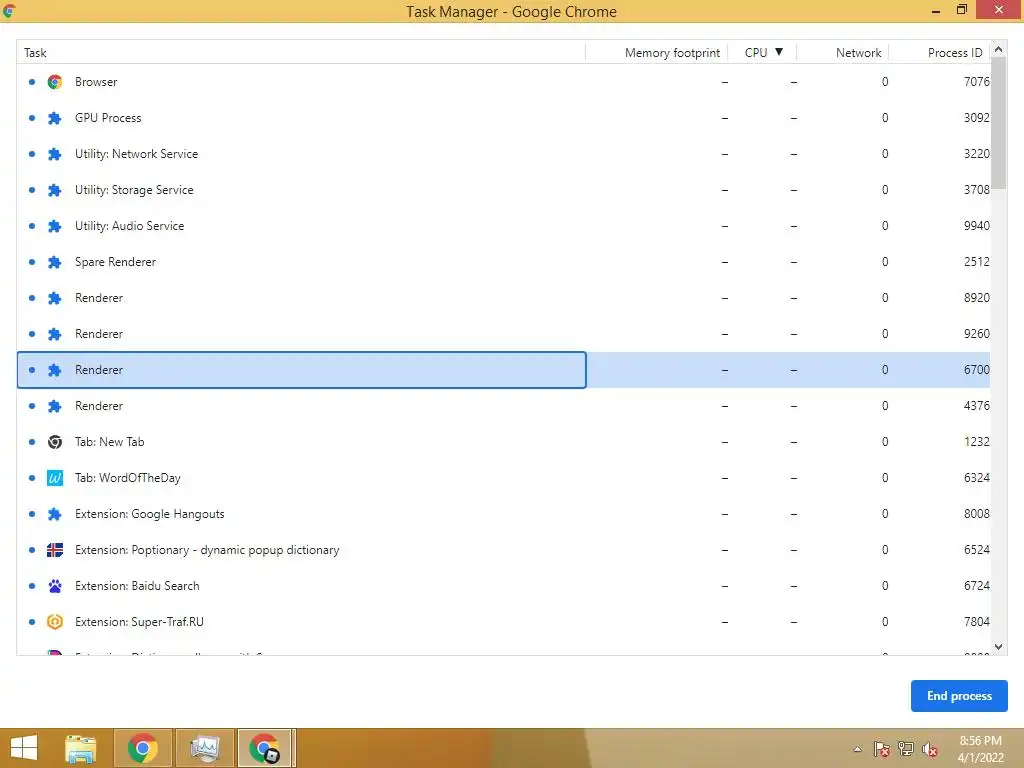Close the Task Manager window
Image resolution: width=1024 pixels, height=768 pixels.
[999, 10]
